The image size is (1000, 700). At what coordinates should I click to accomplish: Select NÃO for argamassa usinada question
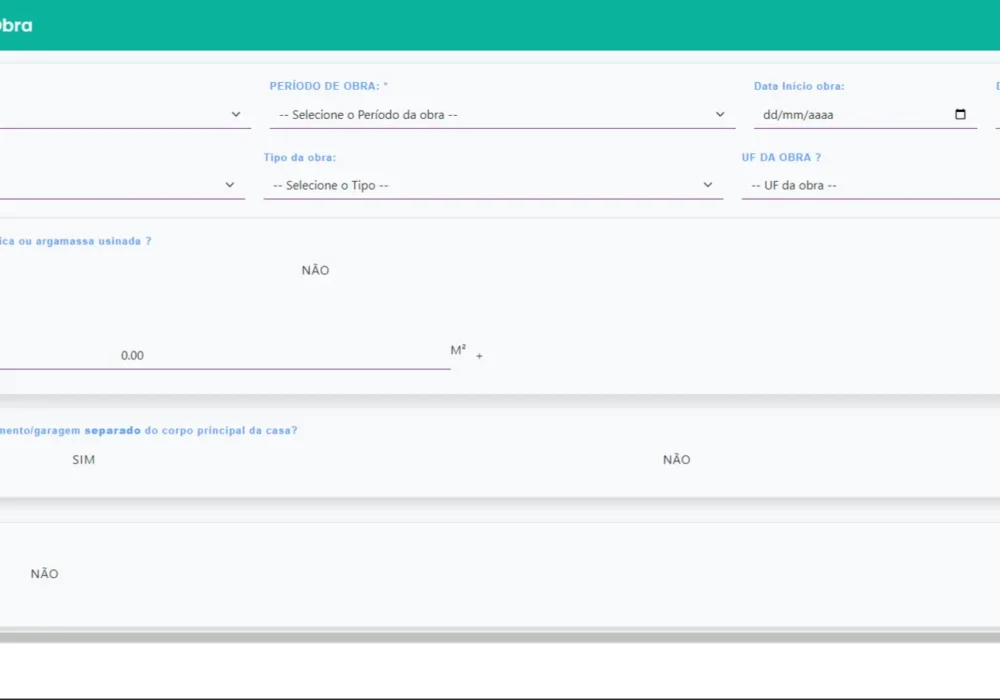315,270
